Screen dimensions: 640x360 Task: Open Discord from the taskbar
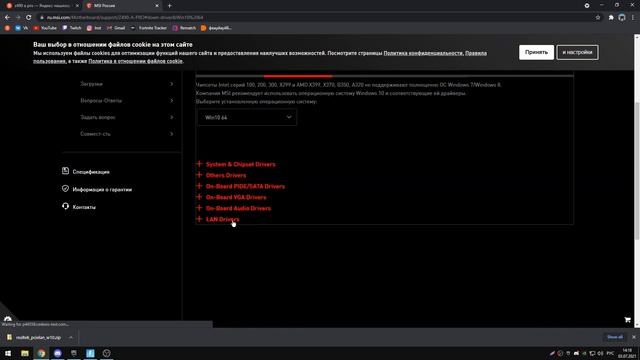(x=58, y=353)
